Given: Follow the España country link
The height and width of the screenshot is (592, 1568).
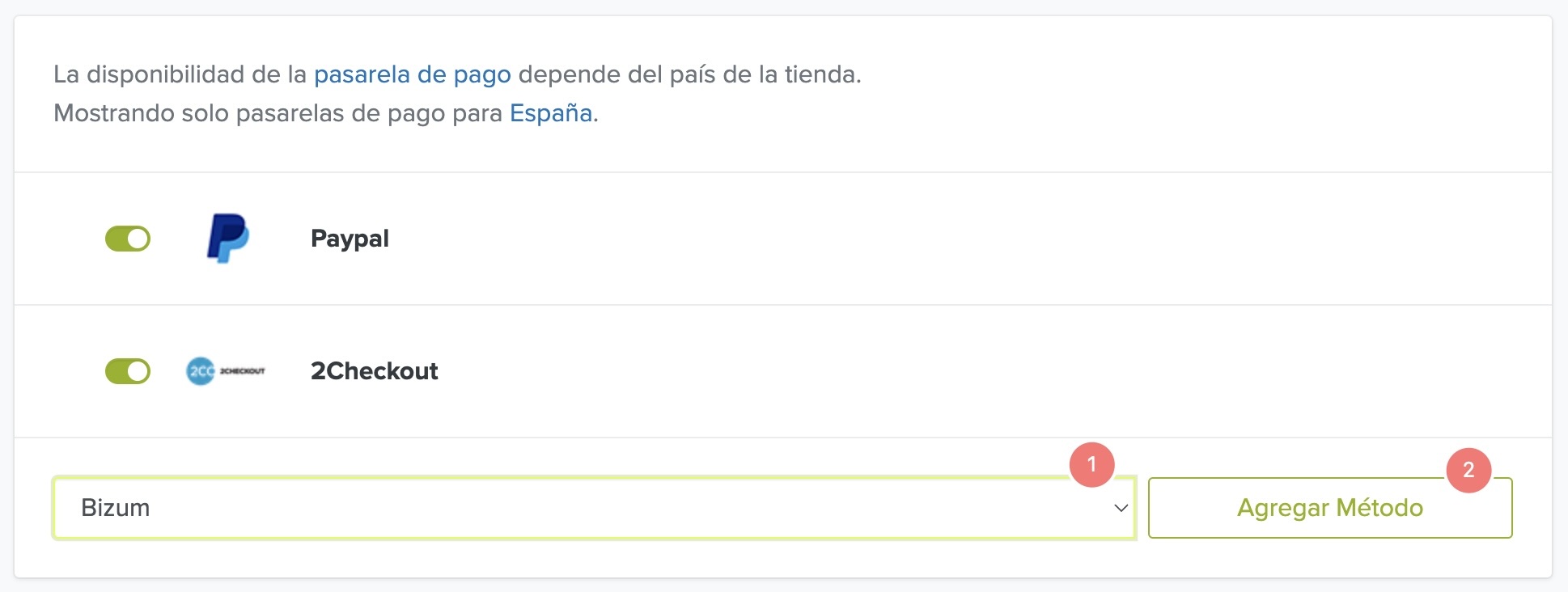Looking at the screenshot, I should point(550,113).
